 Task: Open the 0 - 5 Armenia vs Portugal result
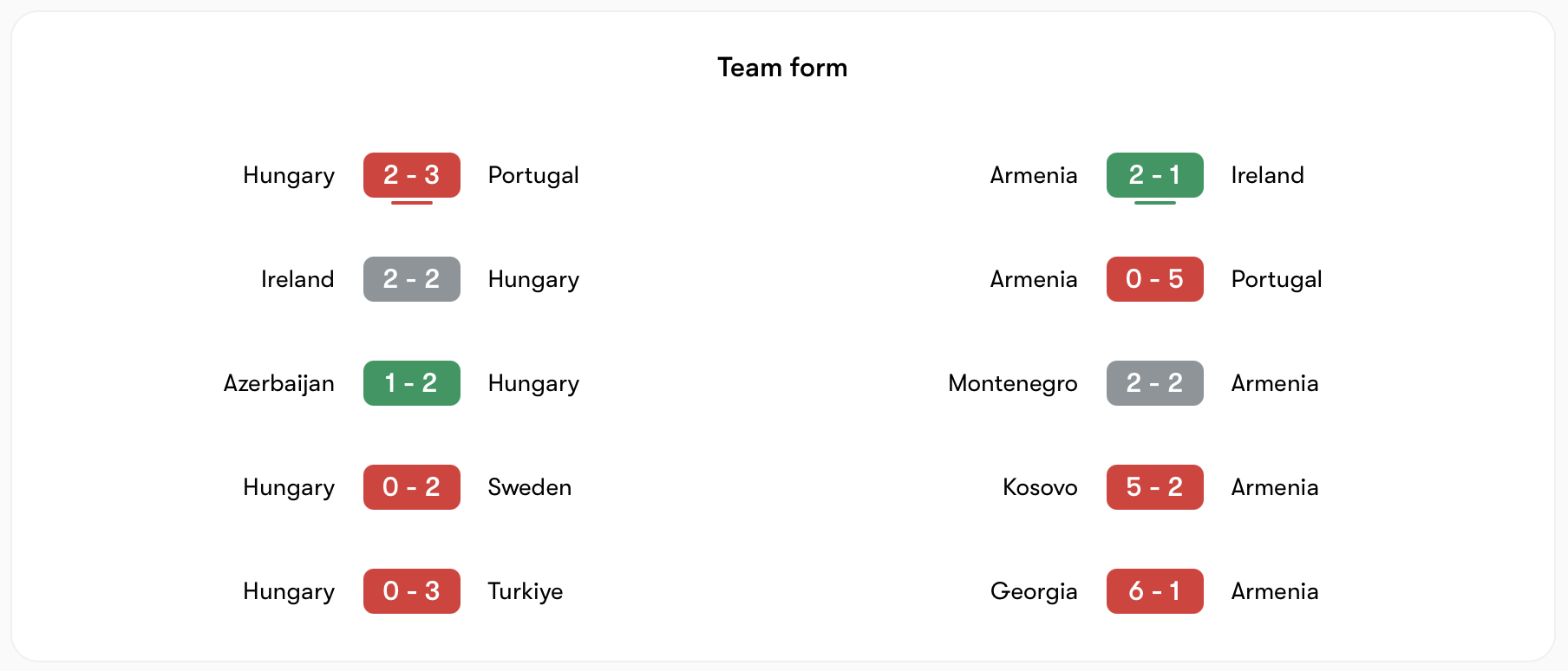coord(1154,279)
